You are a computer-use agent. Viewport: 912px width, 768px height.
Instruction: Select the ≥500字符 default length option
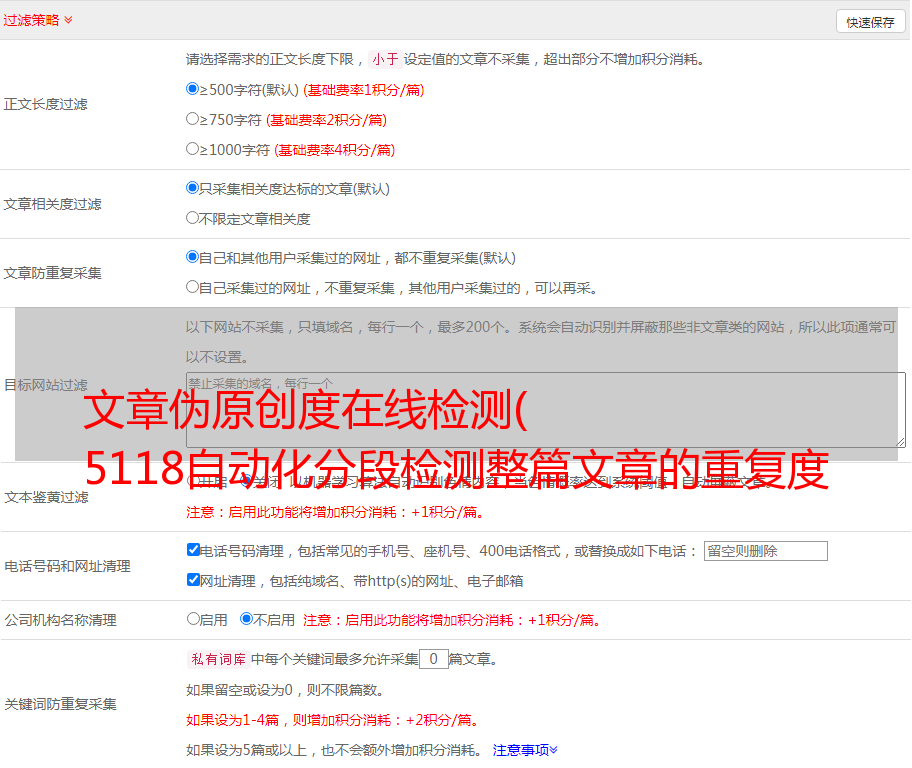pyautogui.click(x=192, y=88)
